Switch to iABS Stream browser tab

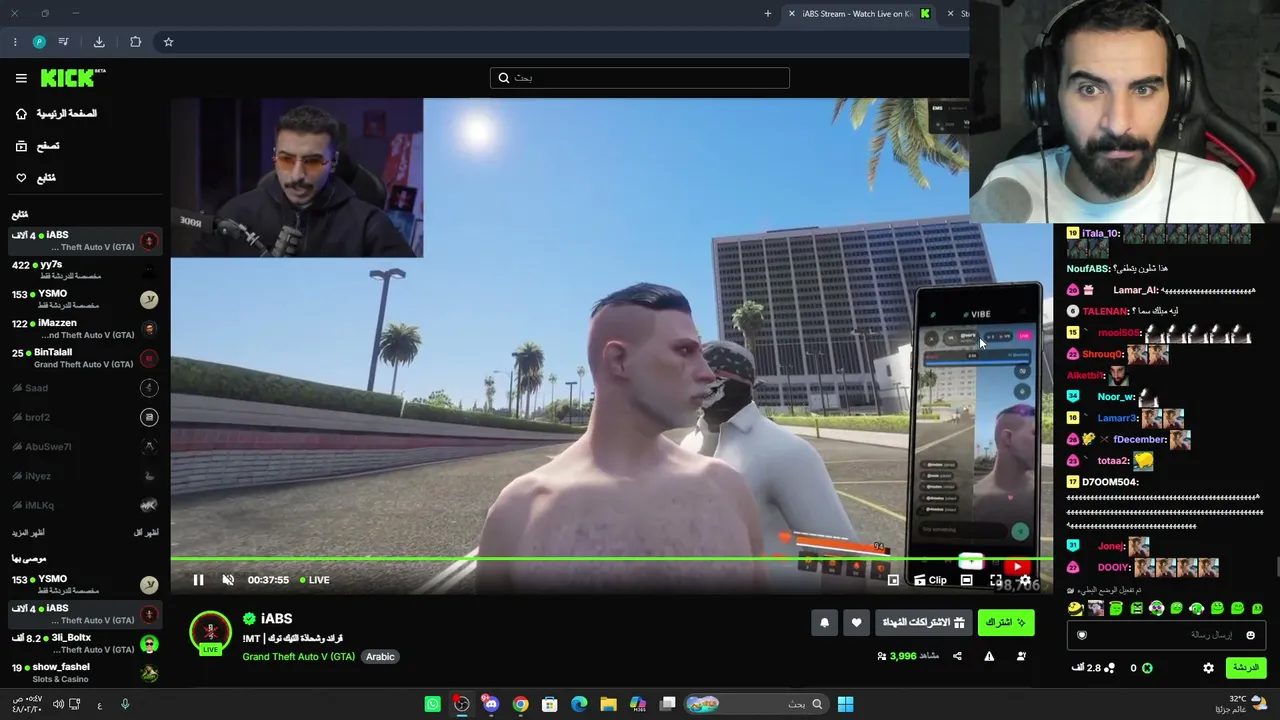pyautogui.click(x=856, y=14)
